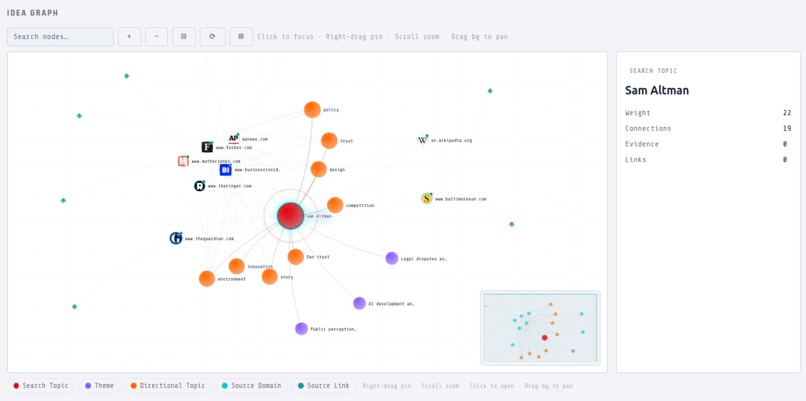Click the fit-to-view toolbar button
Screen dimensions: 806x401
point(184,37)
